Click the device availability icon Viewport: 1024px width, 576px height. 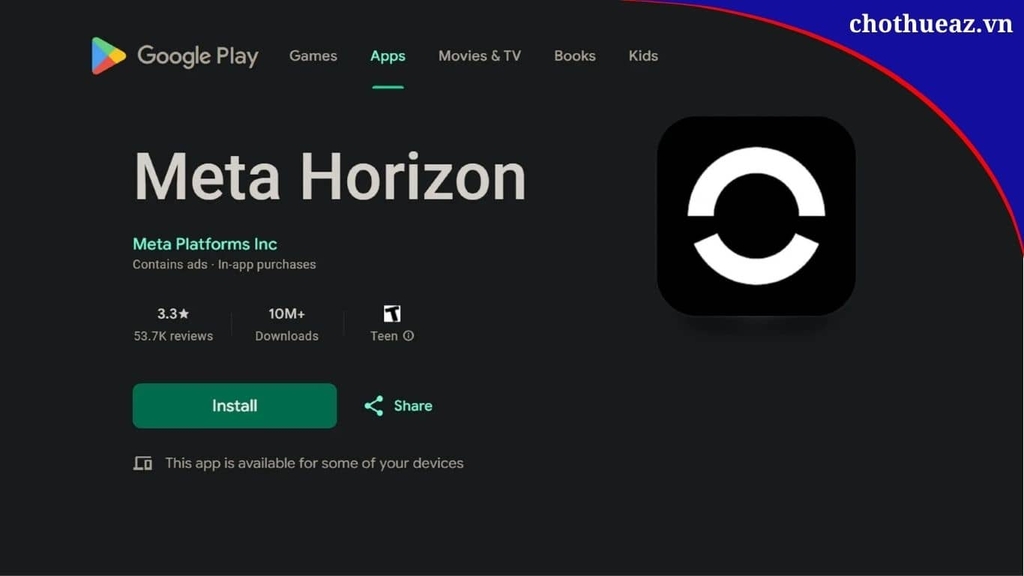(143, 463)
